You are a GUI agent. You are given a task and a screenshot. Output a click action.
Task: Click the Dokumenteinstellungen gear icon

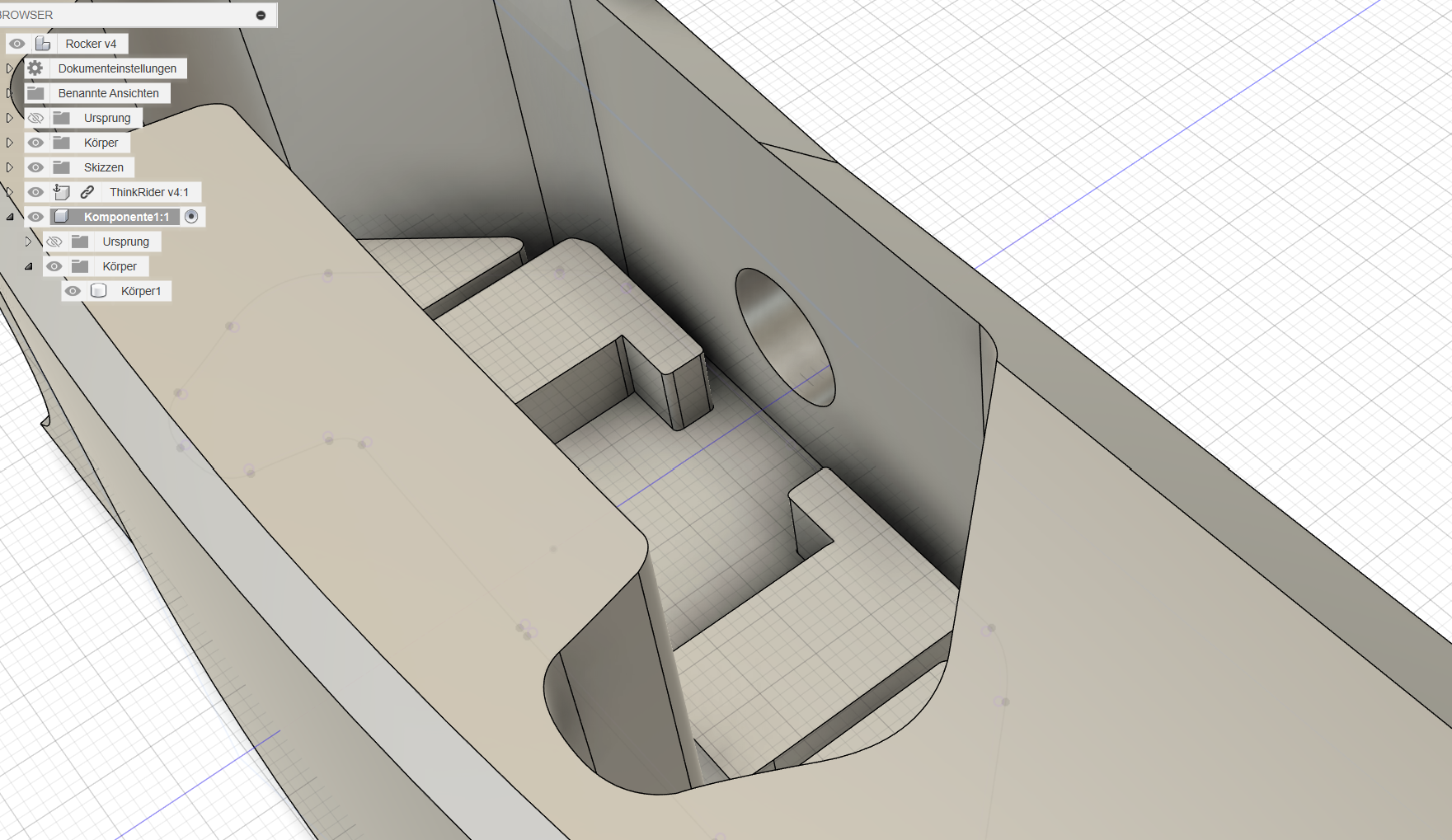(x=35, y=68)
